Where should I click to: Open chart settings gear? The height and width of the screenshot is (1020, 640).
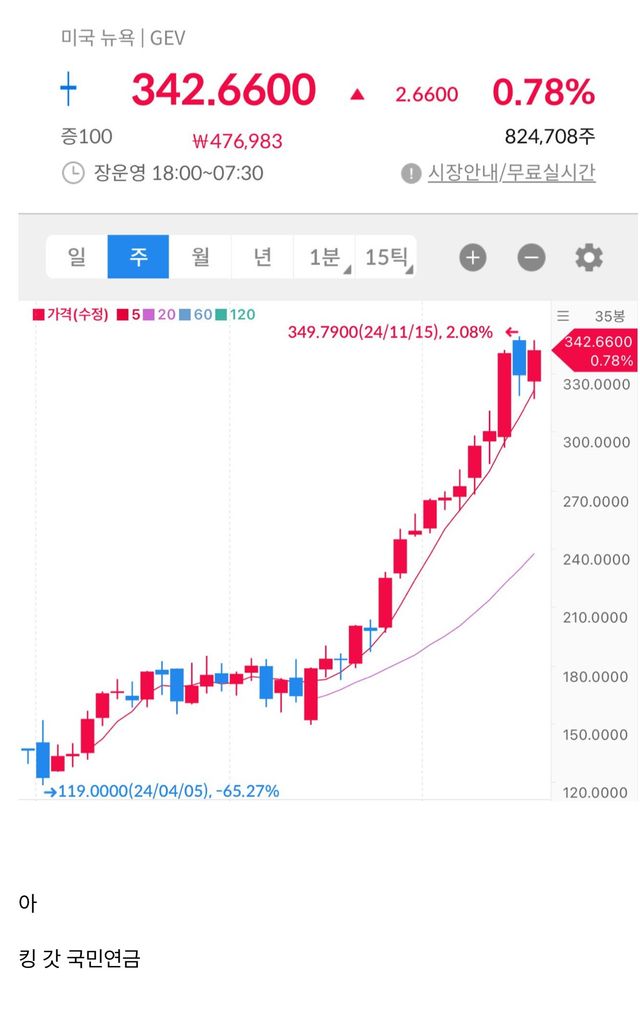point(589,257)
